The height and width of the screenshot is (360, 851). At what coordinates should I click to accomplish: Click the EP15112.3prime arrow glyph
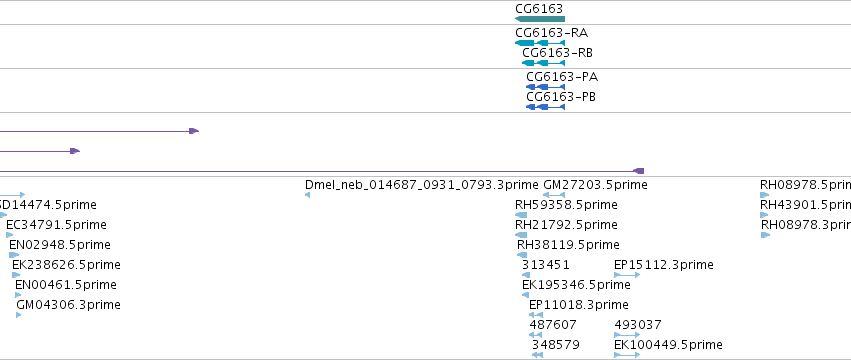(x=627, y=275)
